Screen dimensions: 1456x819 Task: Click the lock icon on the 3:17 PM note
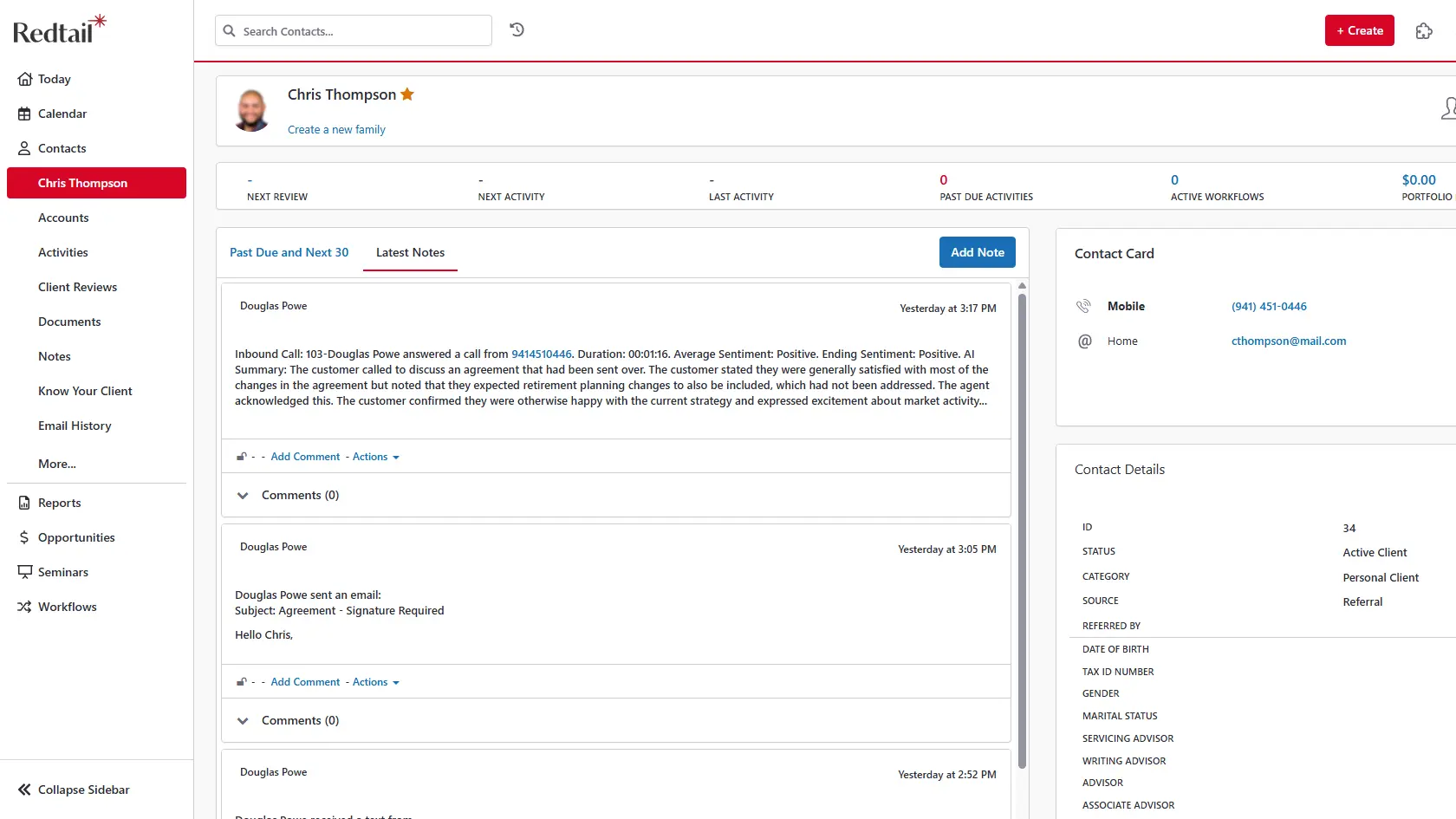[x=242, y=457]
